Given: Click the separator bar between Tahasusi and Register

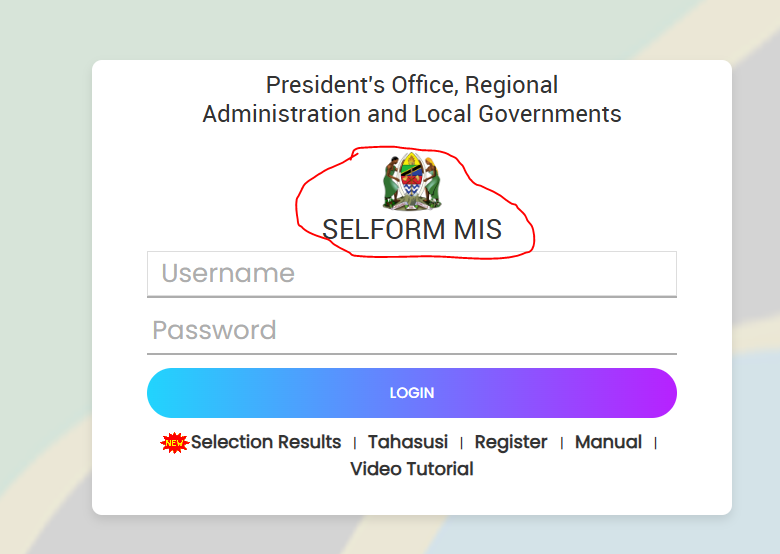Looking at the screenshot, I should [x=462, y=443].
